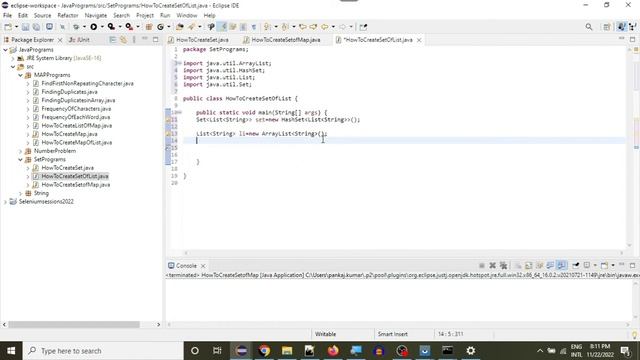Toggle Word Wrap toolbar button
This screenshot has height=360, width=640.
[x=233, y=27]
